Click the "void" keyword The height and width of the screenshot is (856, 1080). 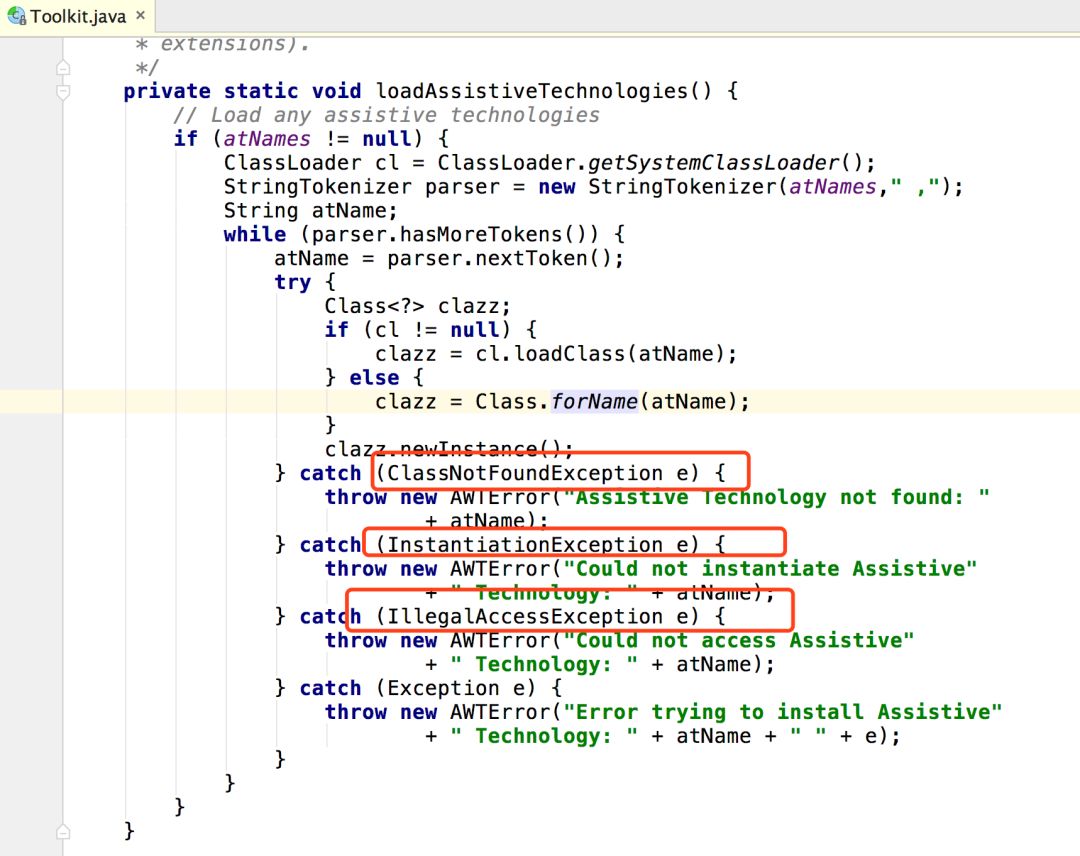(x=336, y=91)
